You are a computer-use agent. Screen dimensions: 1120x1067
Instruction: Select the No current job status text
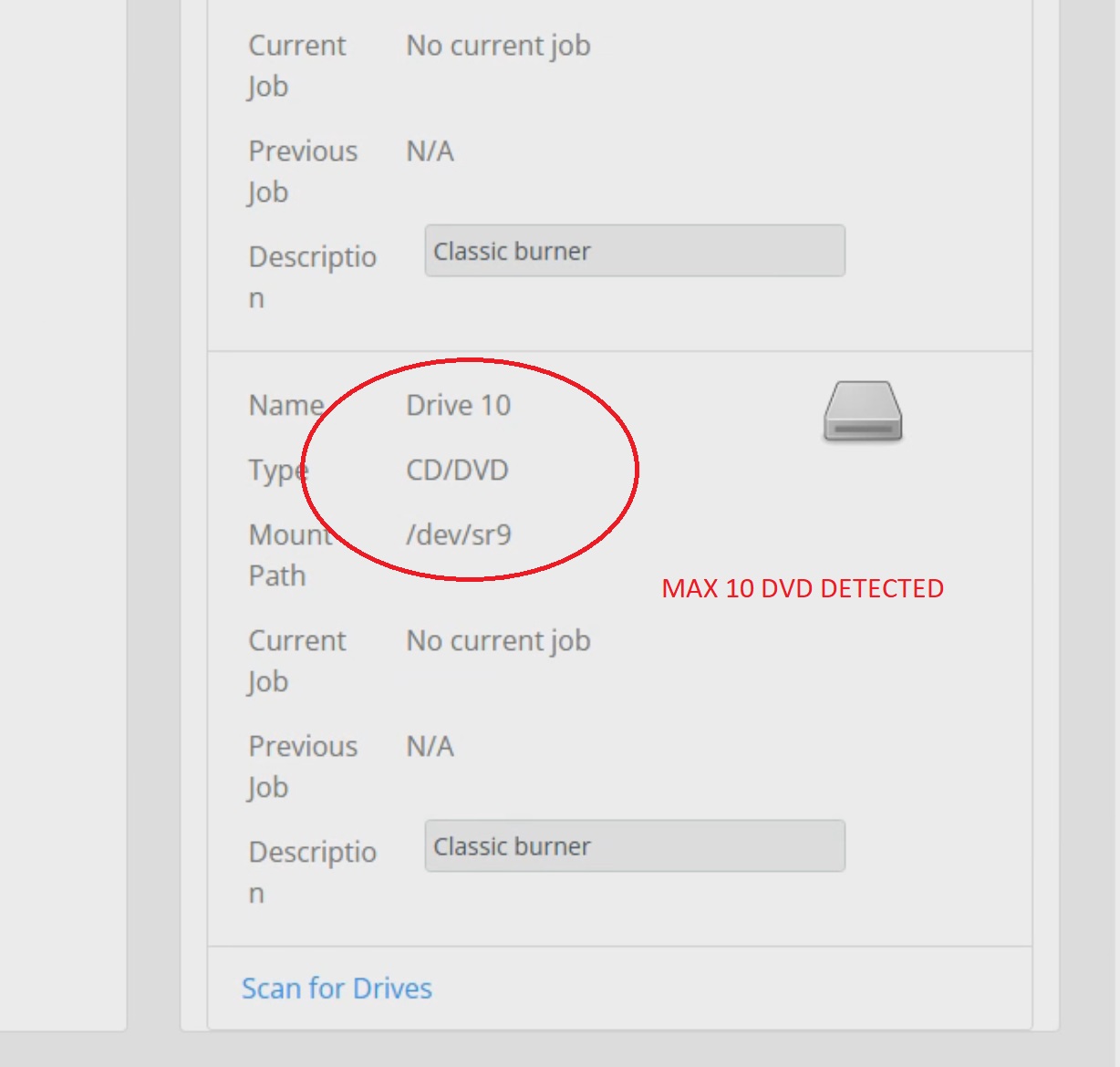pyautogui.click(x=497, y=640)
